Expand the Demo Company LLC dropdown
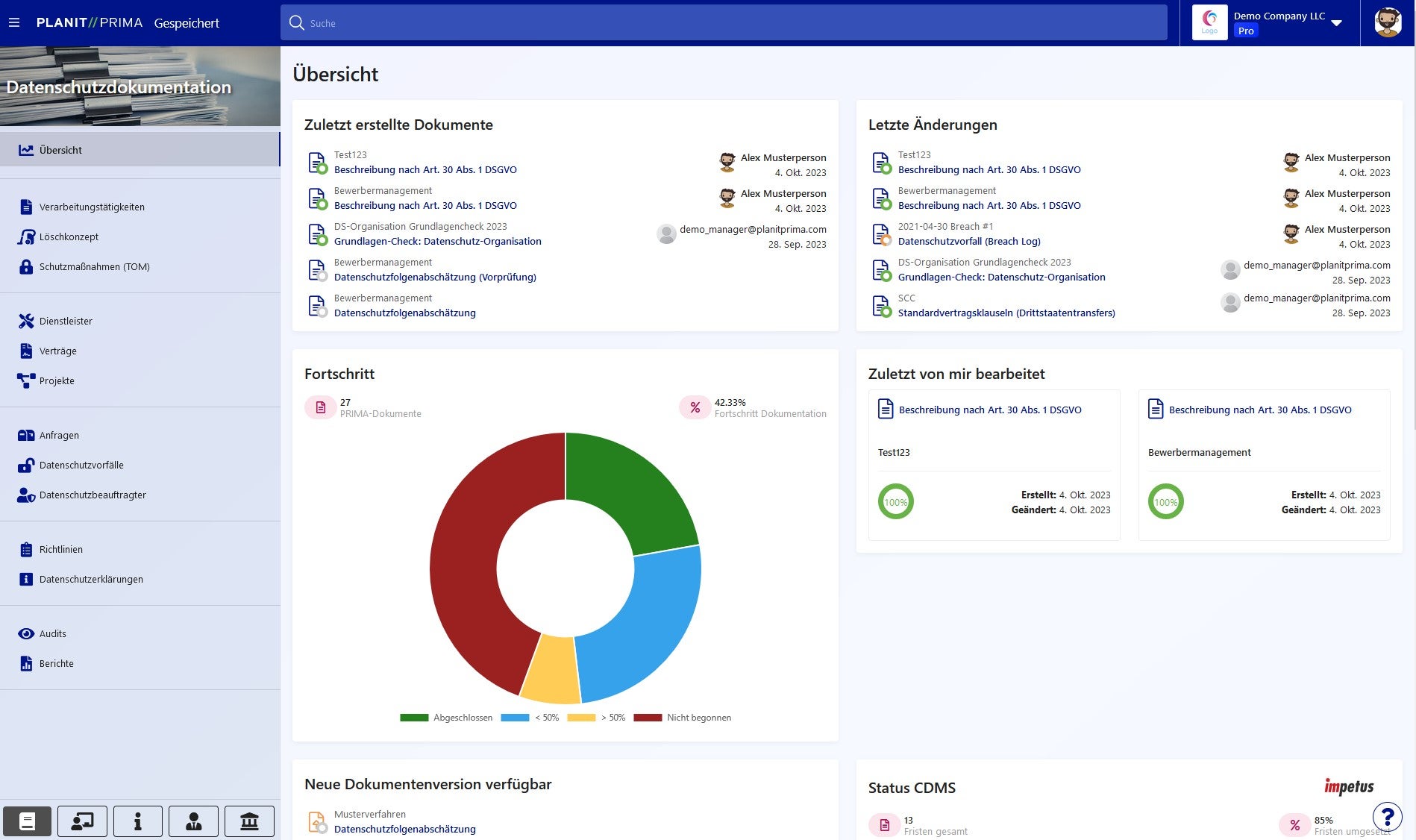This screenshot has height=840, width=1416. click(1336, 23)
